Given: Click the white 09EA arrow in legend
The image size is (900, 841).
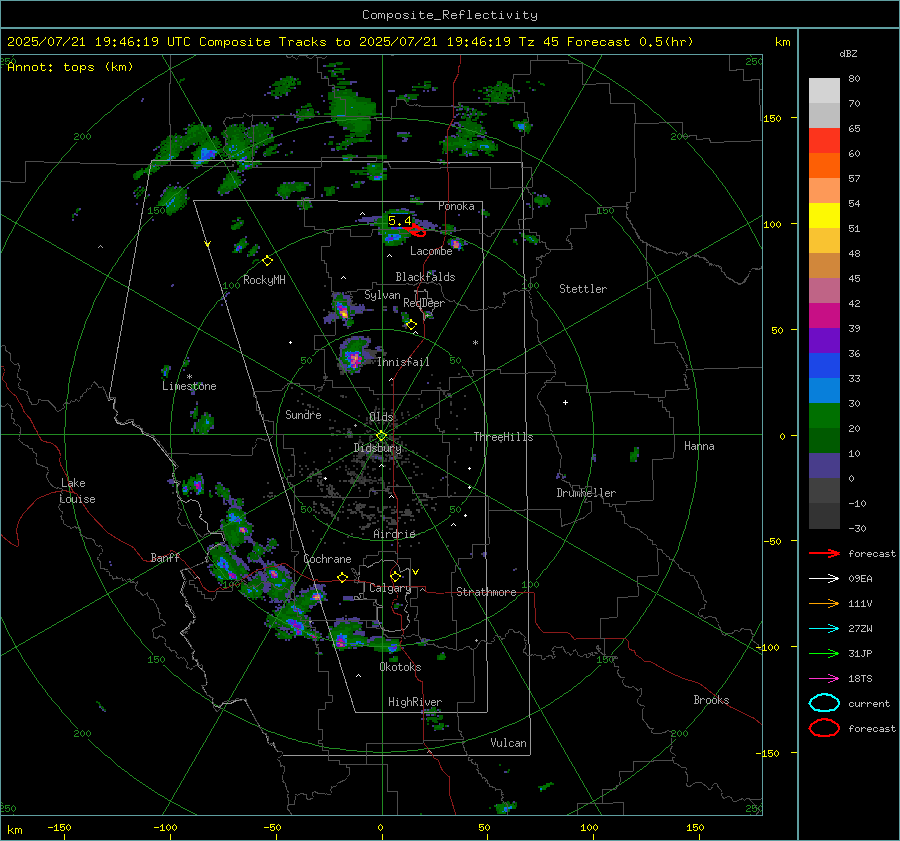Looking at the screenshot, I should pyautogui.click(x=824, y=579).
